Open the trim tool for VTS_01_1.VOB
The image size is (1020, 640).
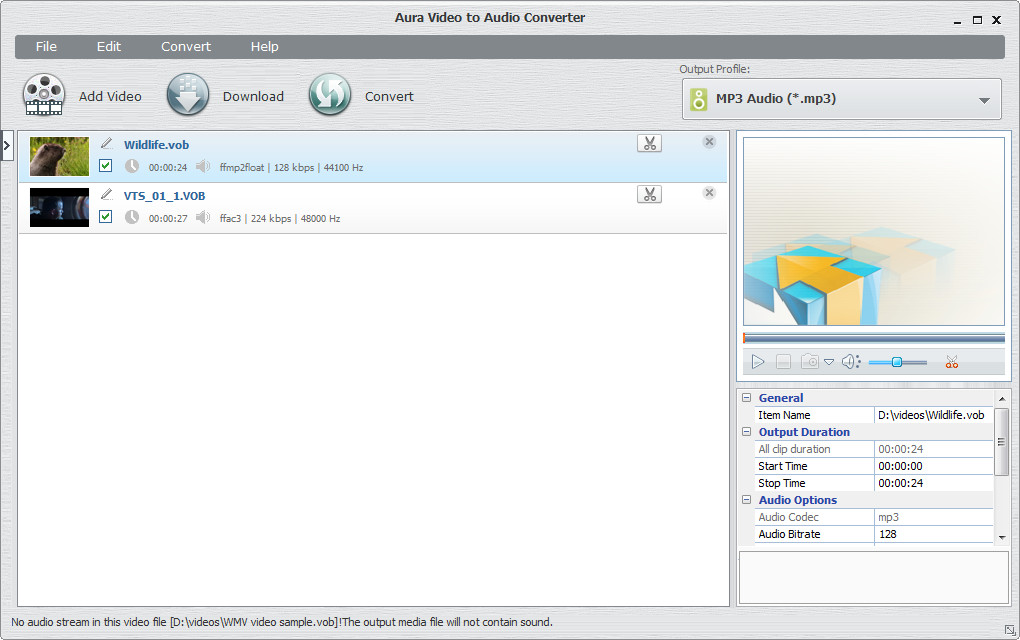649,193
